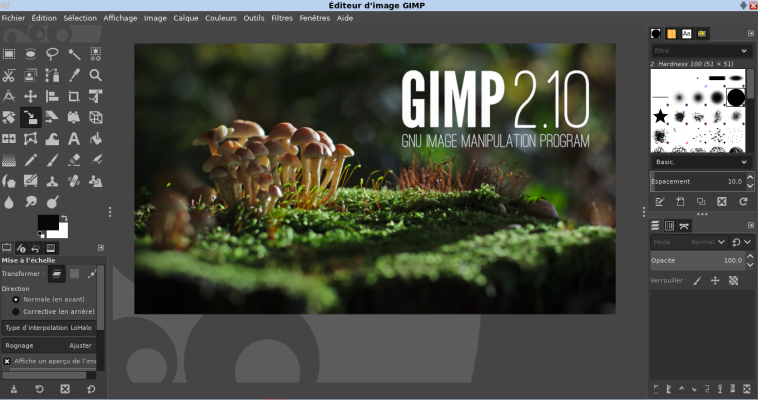Switch to the Channels tab

pyautogui.click(x=670, y=225)
